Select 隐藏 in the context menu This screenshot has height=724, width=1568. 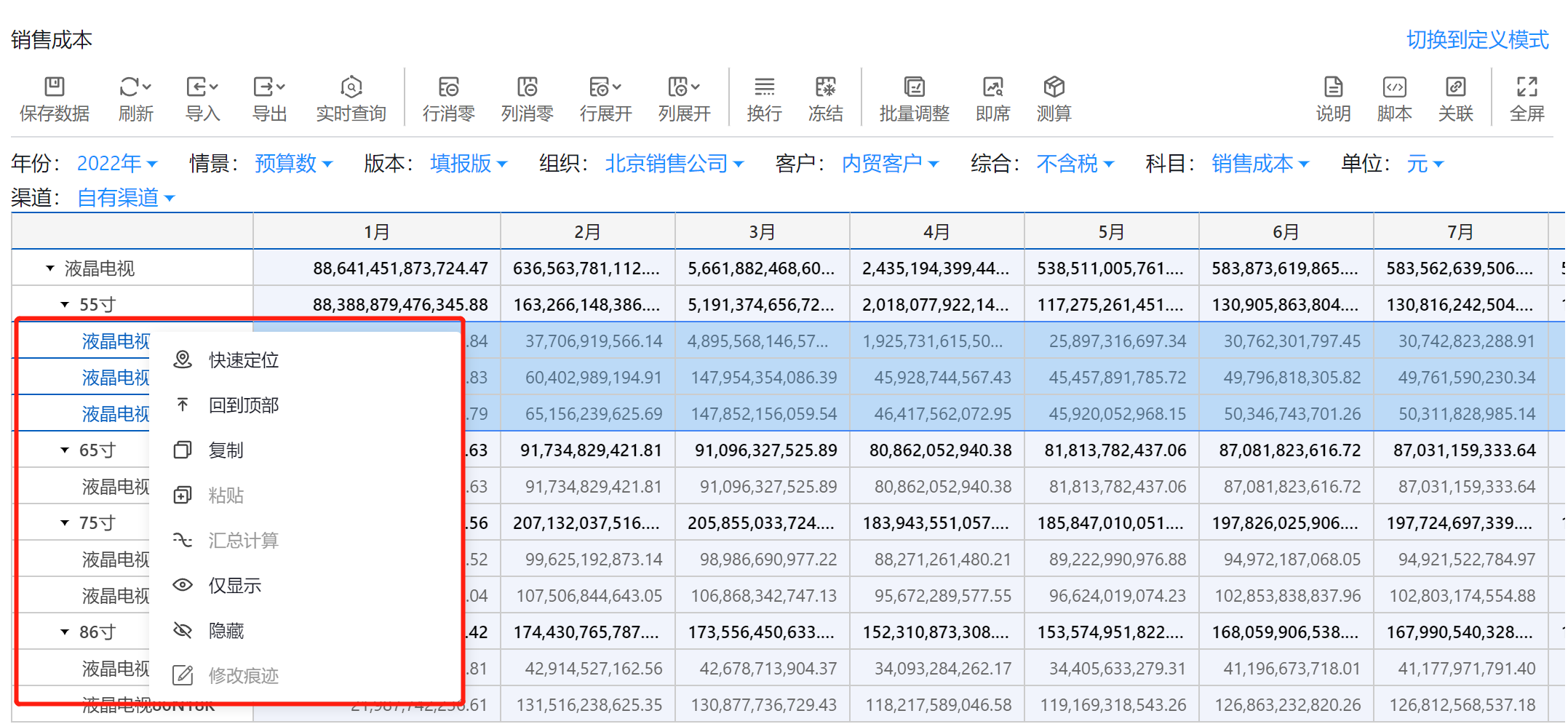[x=226, y=631]
